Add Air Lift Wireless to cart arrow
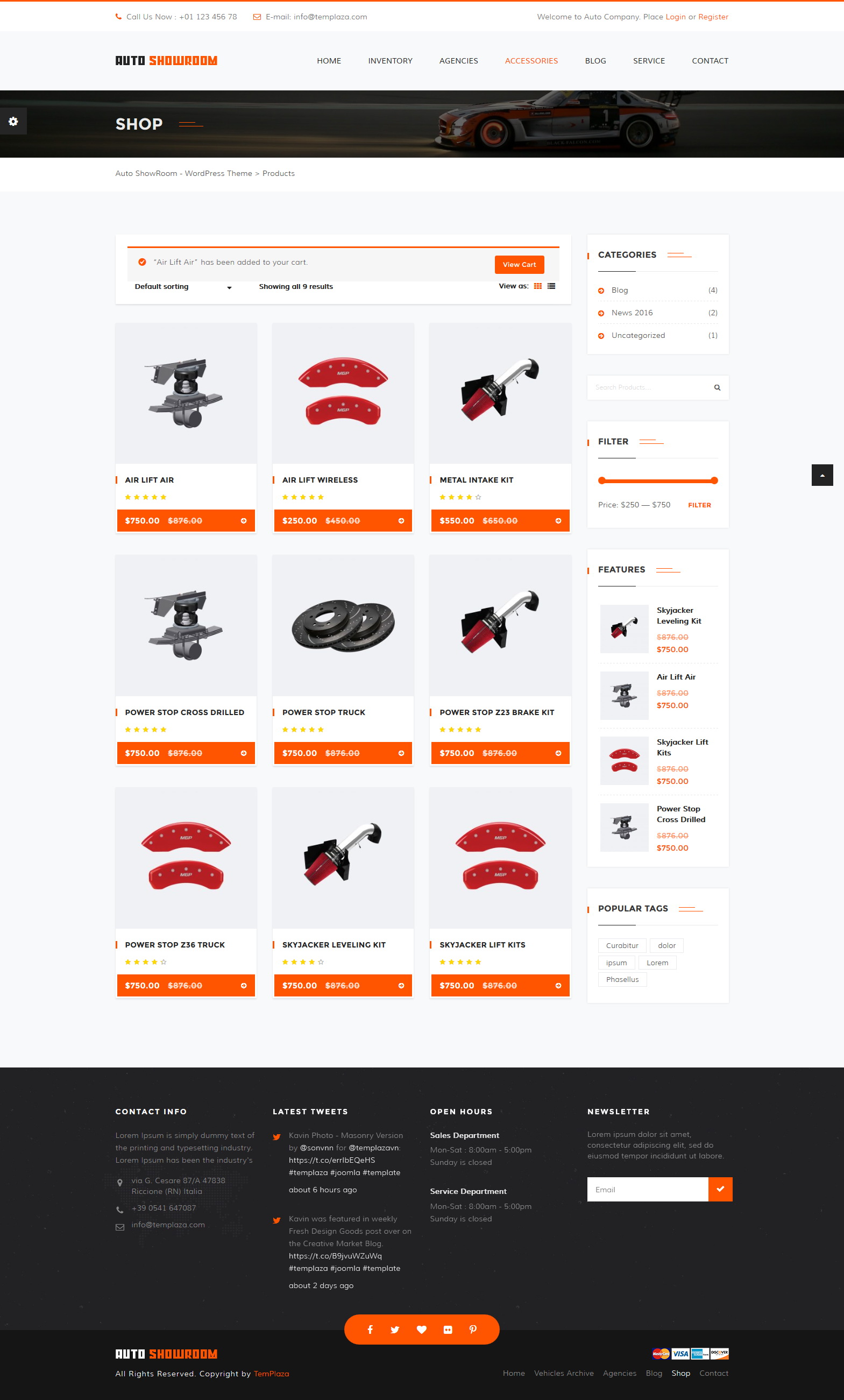 pos(401,520)
